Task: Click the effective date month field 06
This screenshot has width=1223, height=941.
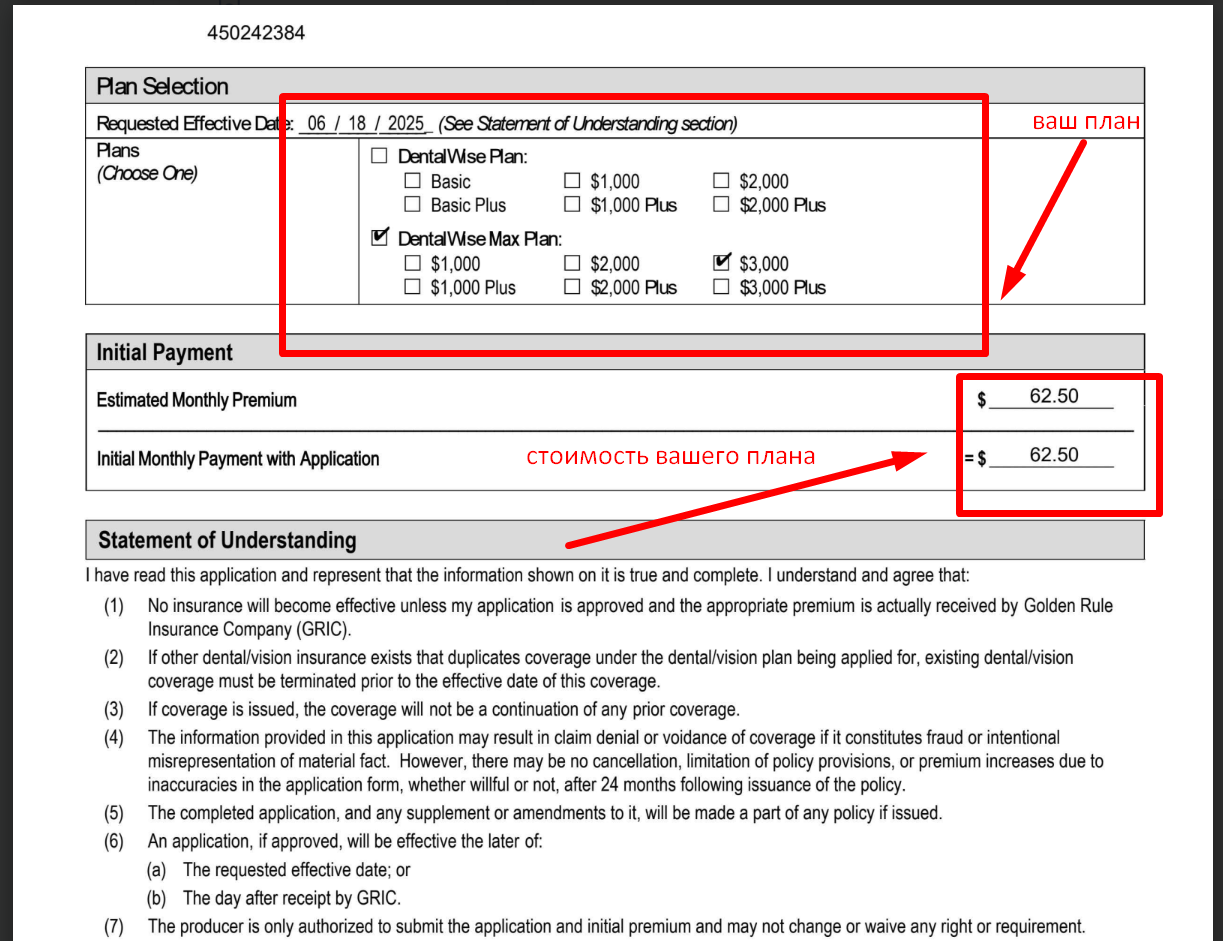Action: 317,124
